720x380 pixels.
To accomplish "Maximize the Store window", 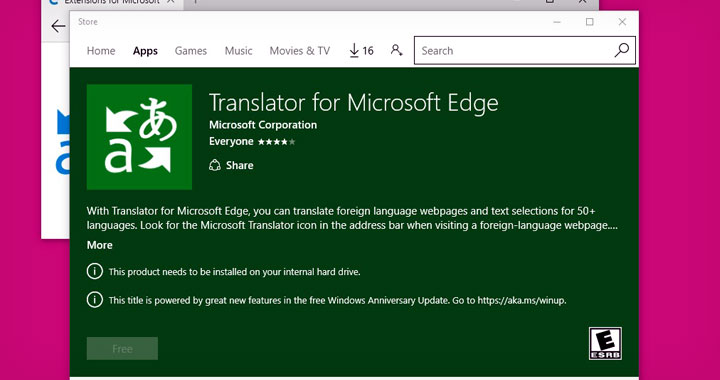I will pyautogui.click(x=590, y=22).
